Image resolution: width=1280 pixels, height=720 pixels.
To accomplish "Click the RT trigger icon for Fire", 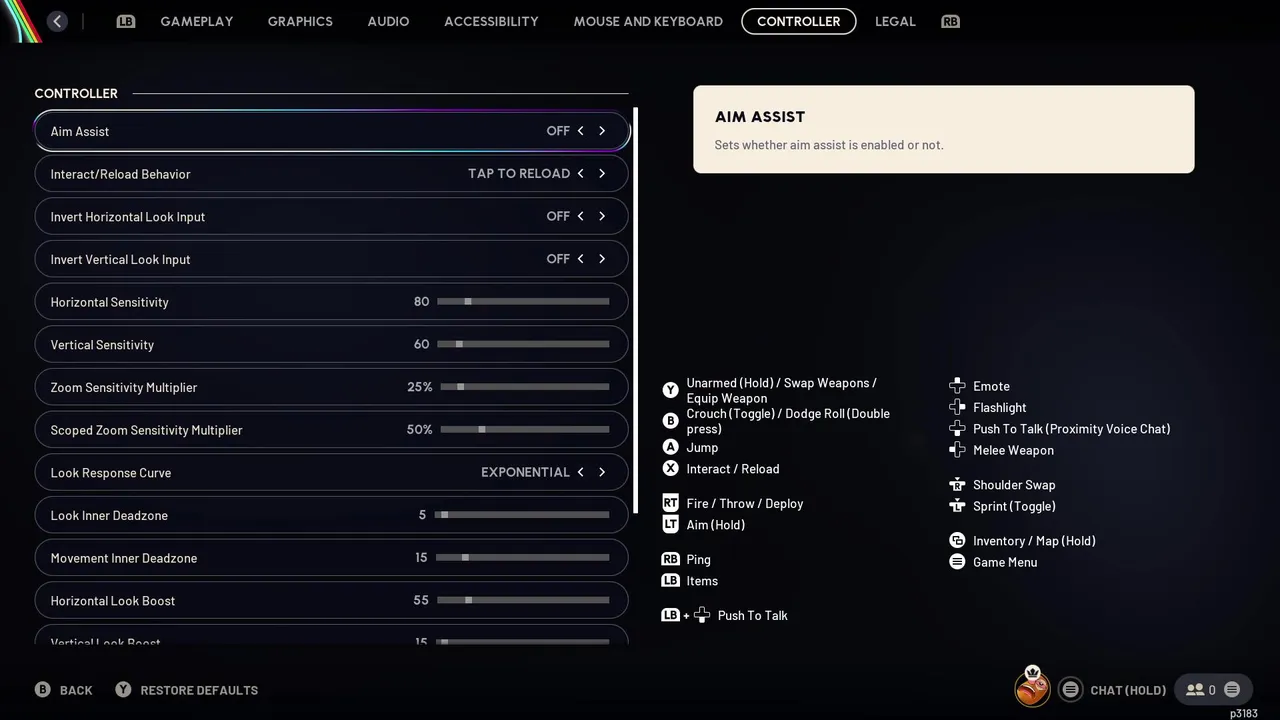I will pos(670,503).
